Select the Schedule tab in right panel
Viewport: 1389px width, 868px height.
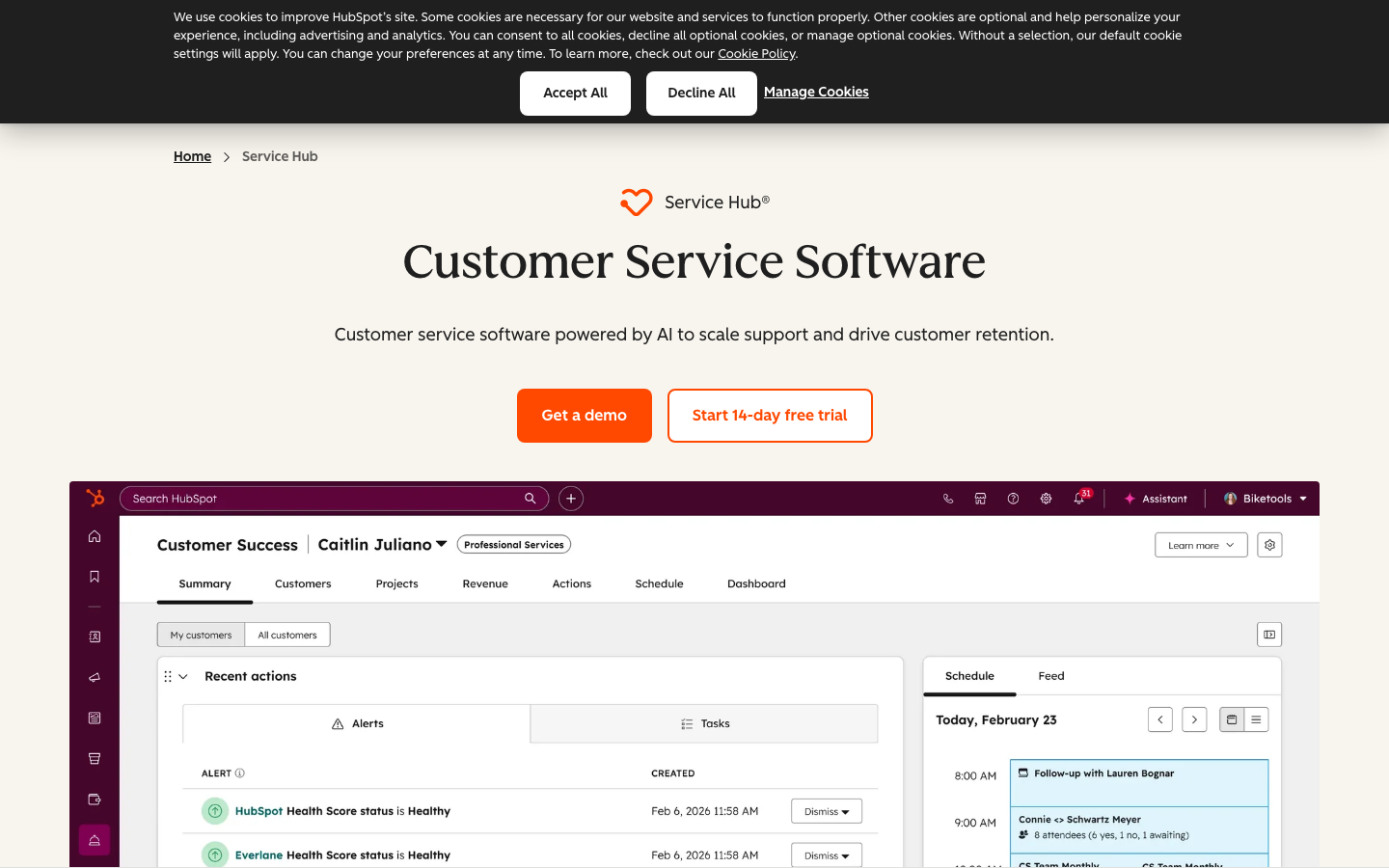point(969,676)
